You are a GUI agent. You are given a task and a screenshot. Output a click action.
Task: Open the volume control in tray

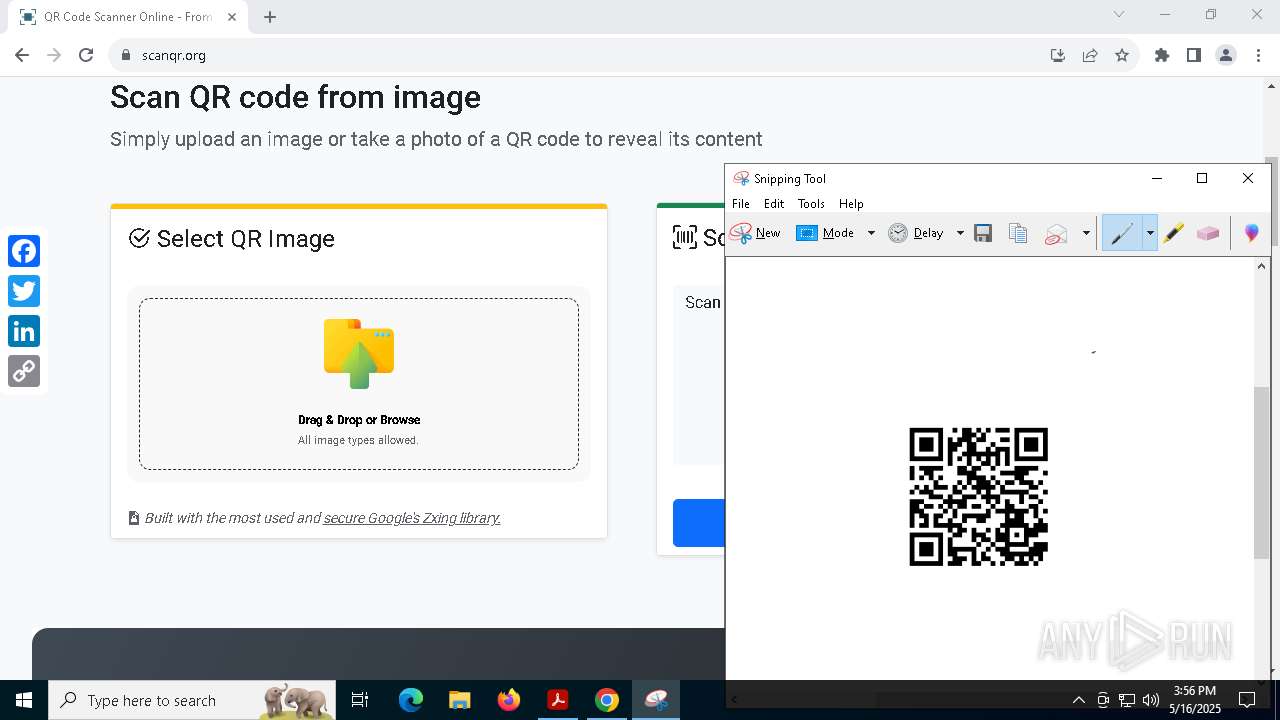tap(1150, 700)
